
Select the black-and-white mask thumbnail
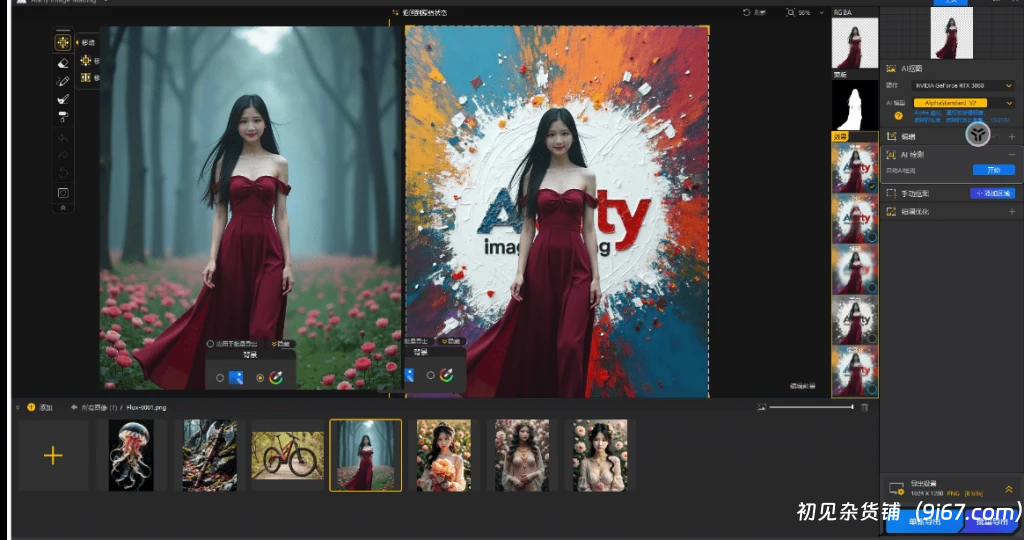[x=854, y=105]
